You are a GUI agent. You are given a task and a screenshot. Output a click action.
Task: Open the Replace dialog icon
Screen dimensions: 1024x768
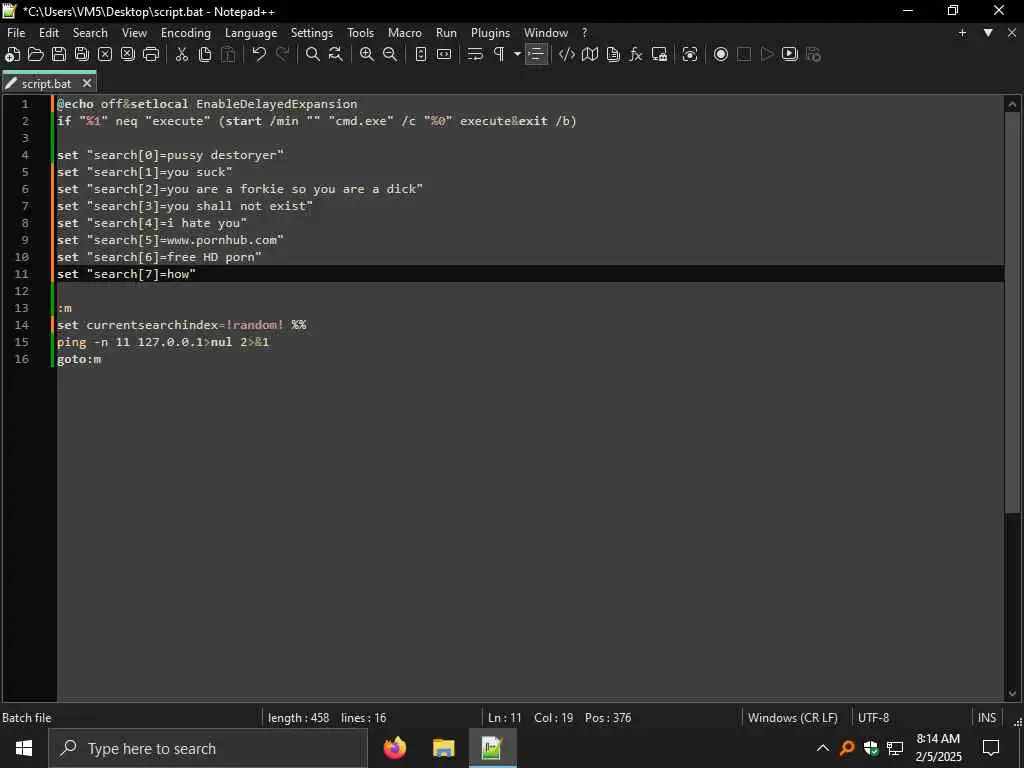[336, 54]
